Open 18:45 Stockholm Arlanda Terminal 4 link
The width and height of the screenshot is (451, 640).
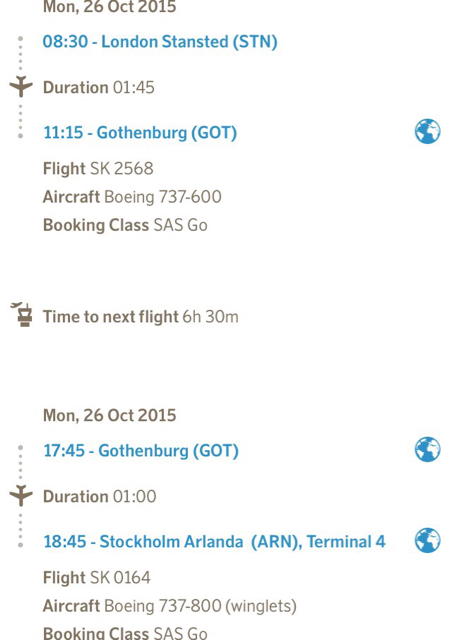[x=214, y=542]
